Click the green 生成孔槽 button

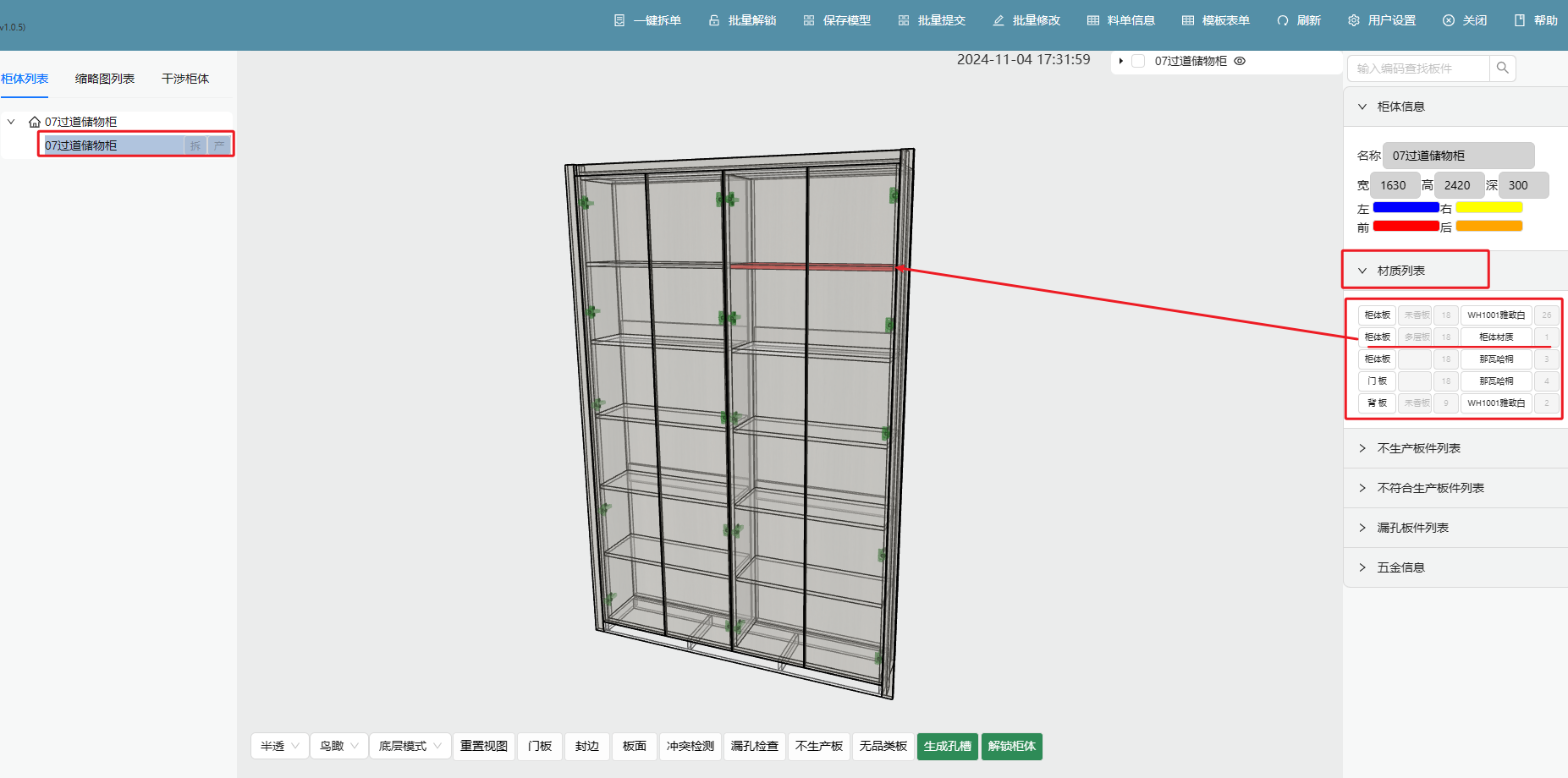tap(947, 746)
